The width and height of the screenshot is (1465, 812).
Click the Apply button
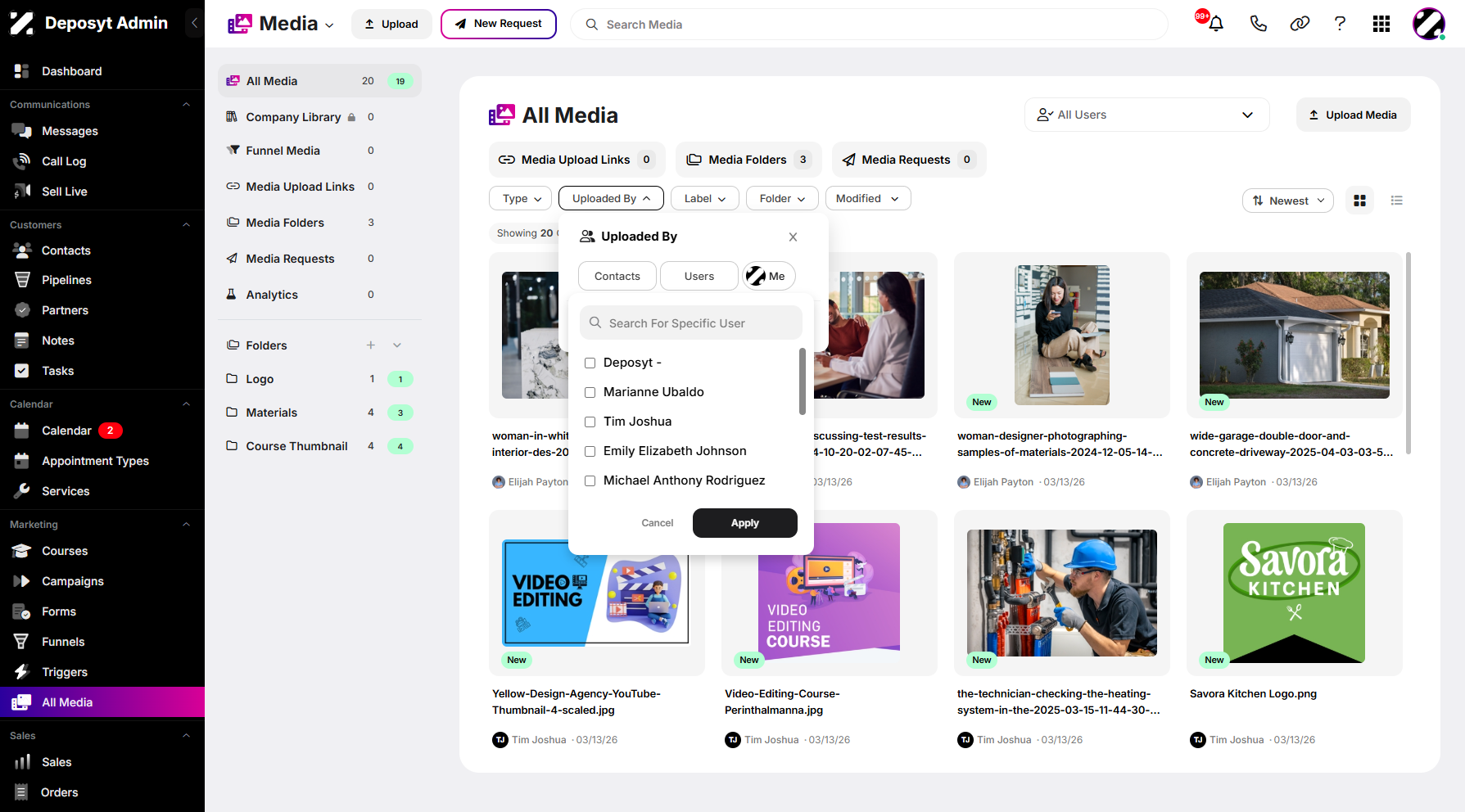click(x=745, y=523)
